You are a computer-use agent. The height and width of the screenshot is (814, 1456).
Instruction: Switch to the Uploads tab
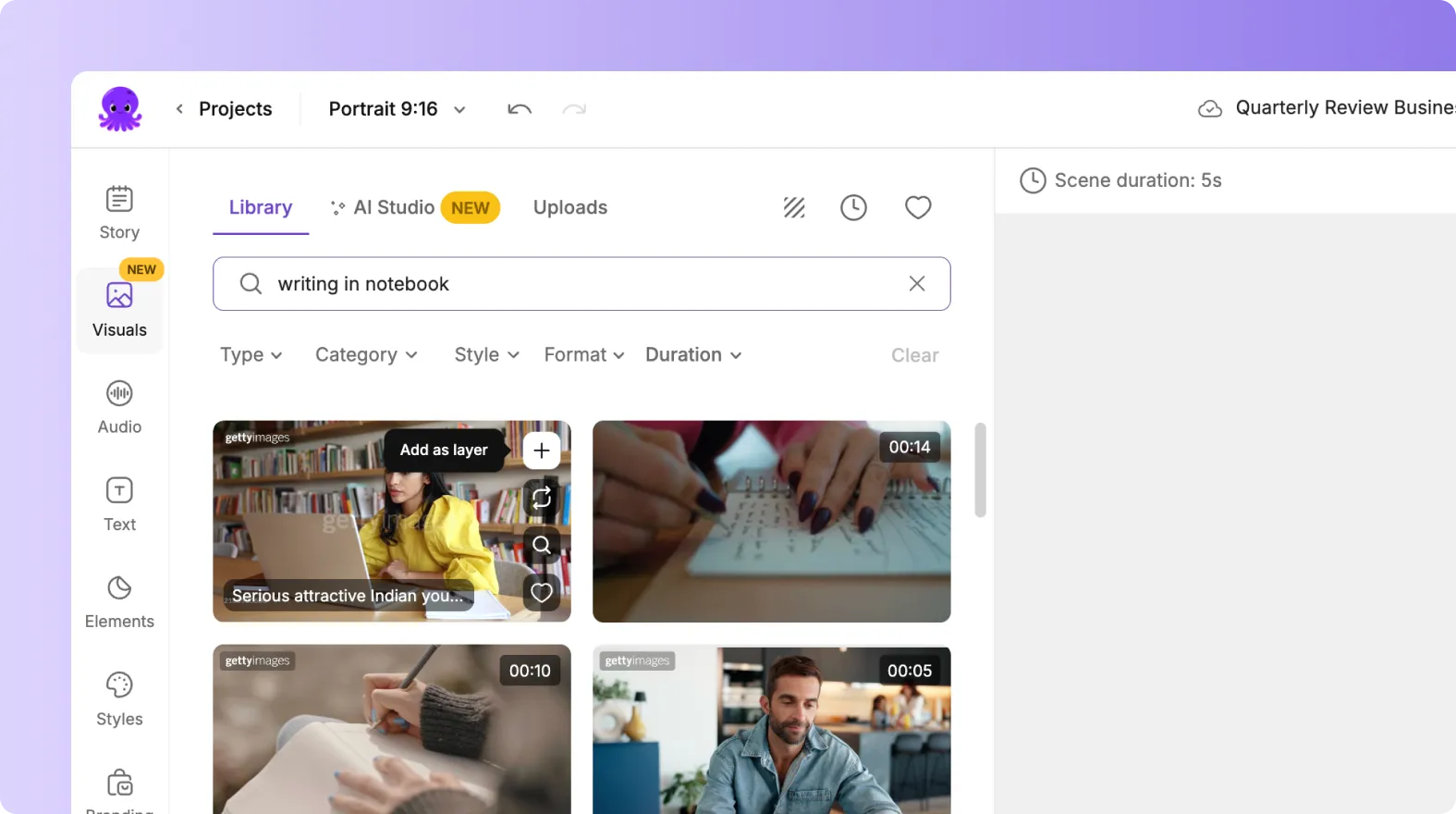point(570,207)
